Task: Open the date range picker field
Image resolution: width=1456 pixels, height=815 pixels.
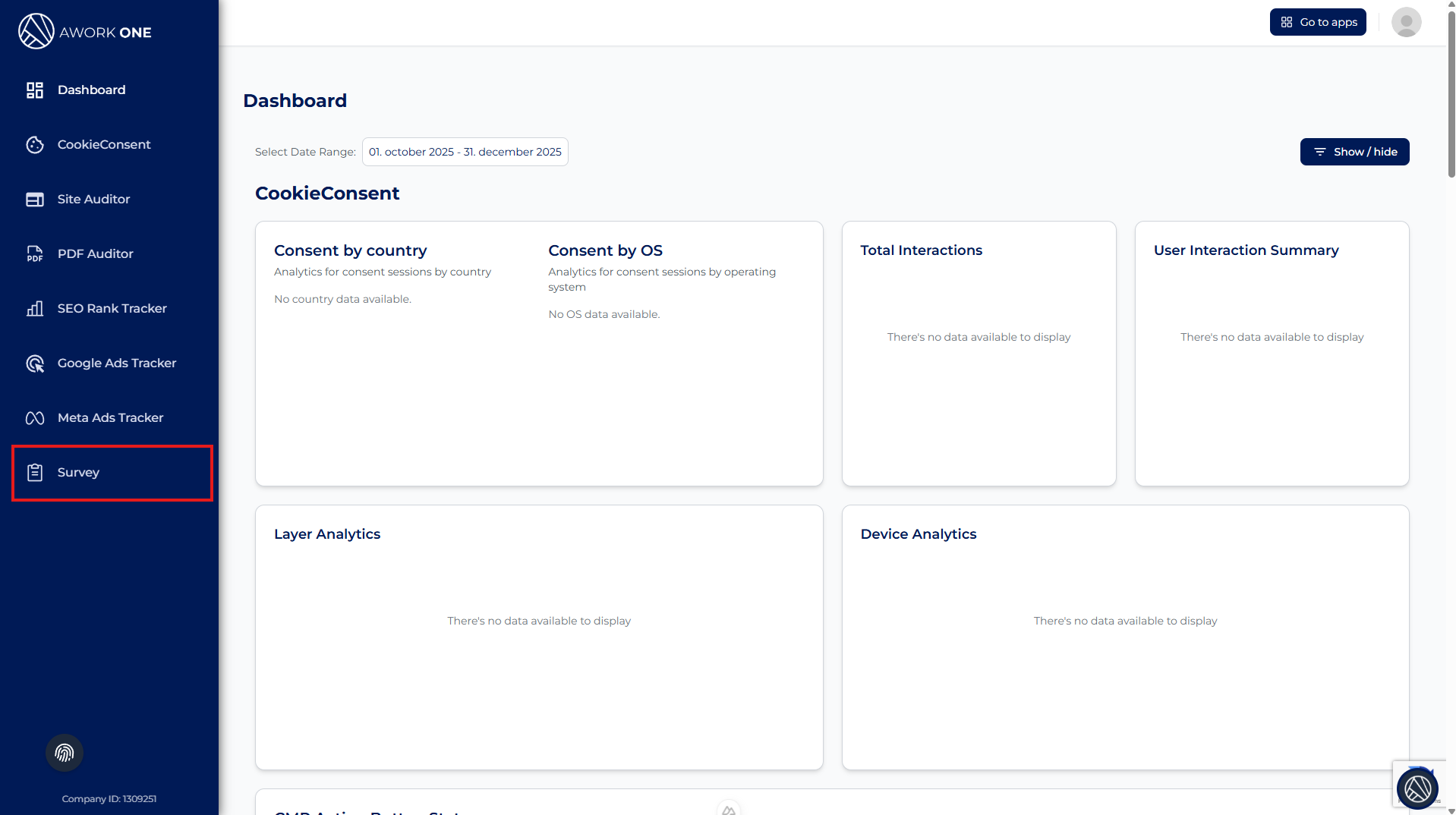Action: point(465,152)
